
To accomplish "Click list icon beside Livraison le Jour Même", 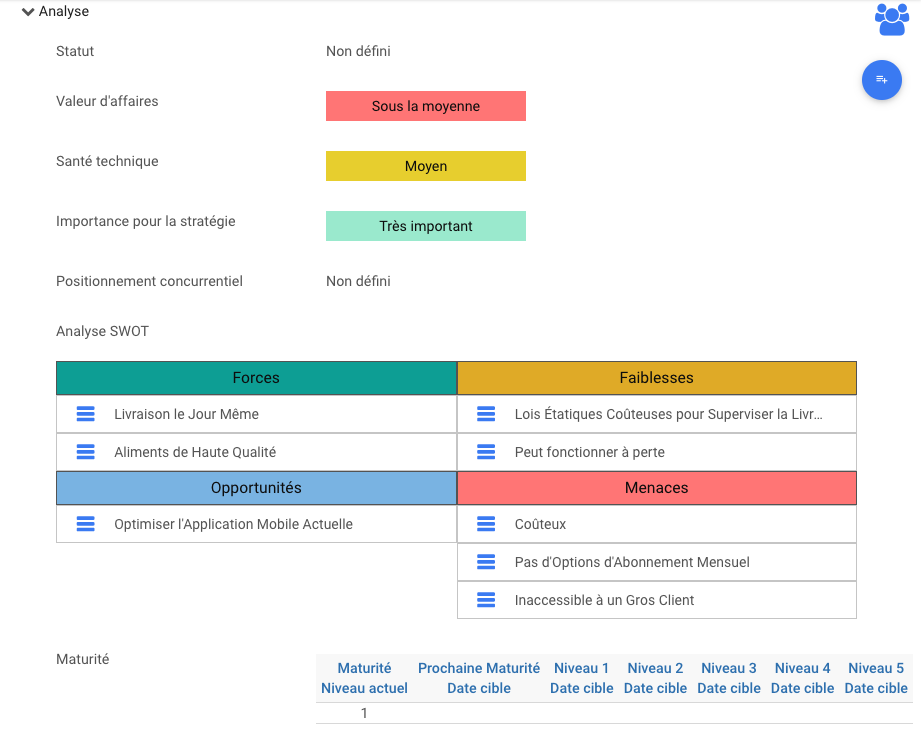I will pos(86,414).
